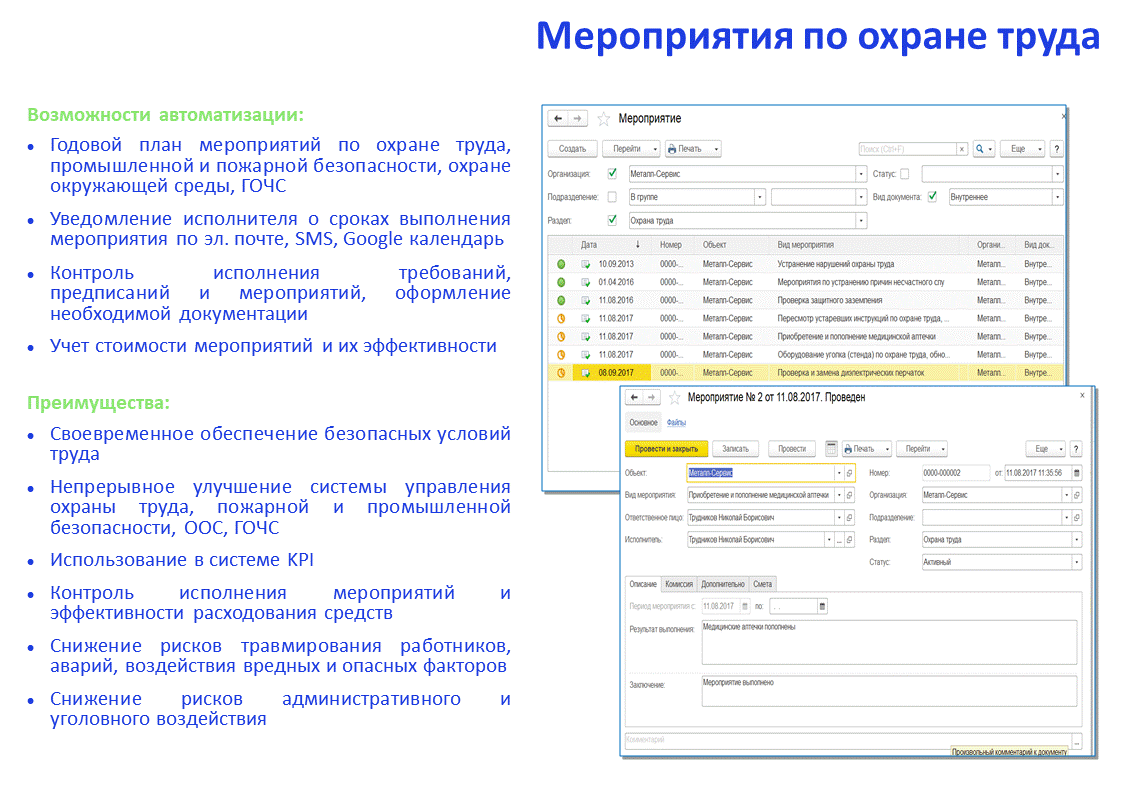Open Печать dropdown in list toolbar

[x=693, y=149]
